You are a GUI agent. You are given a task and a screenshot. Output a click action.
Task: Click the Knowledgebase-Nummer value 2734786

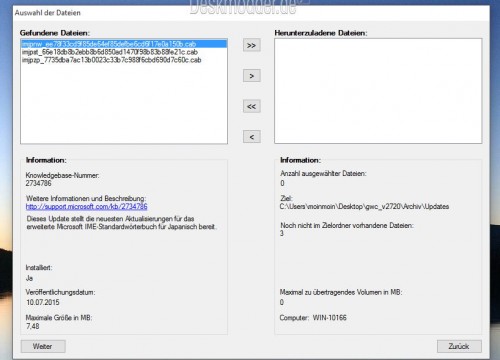pos(39,183)
